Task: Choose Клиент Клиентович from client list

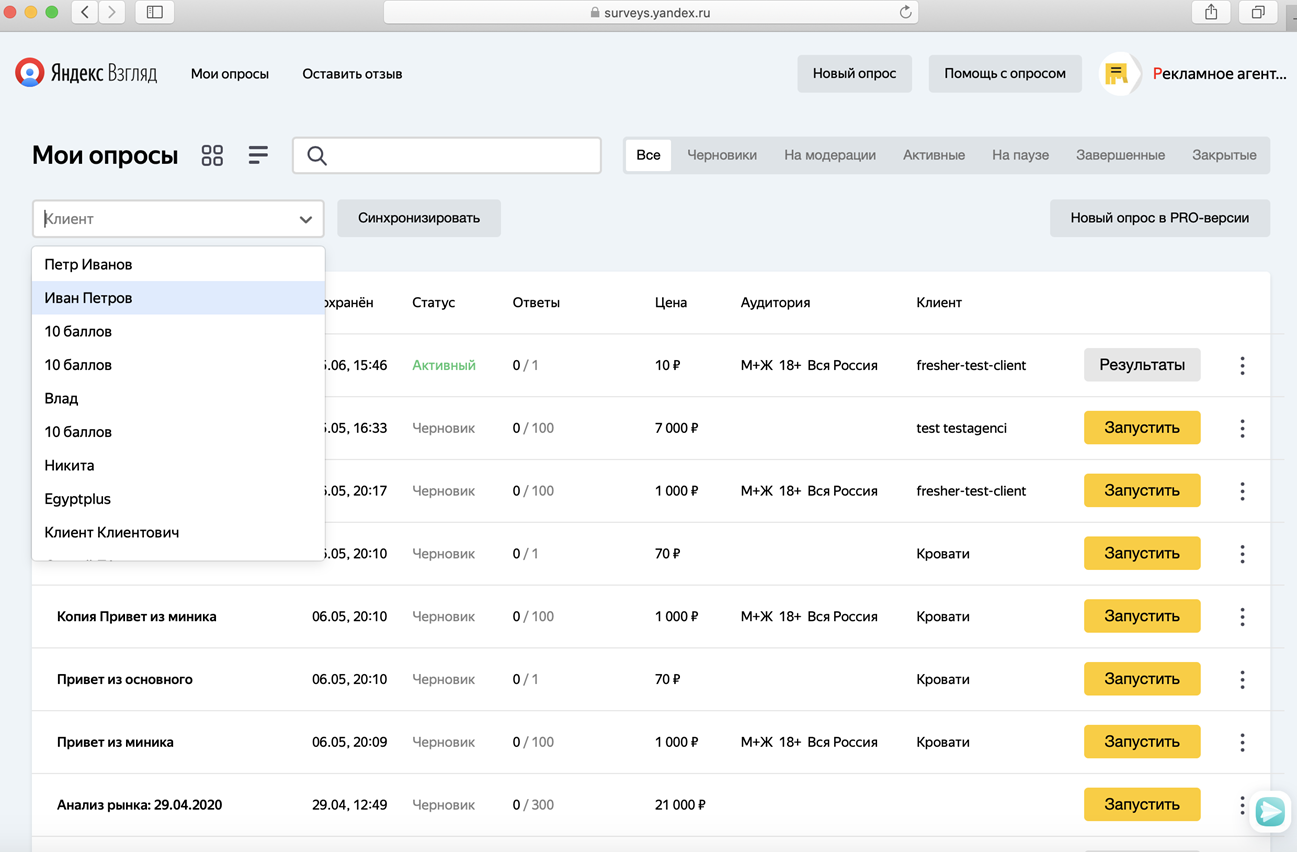Action: (x=178, y=532)
